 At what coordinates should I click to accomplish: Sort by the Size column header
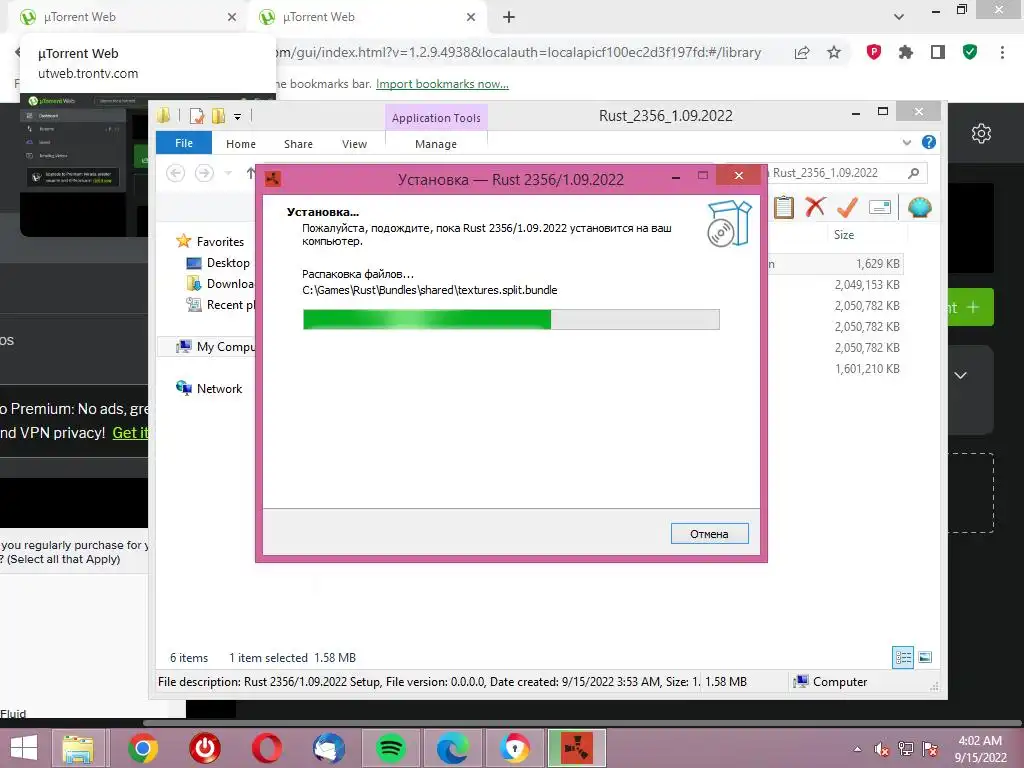844,234
